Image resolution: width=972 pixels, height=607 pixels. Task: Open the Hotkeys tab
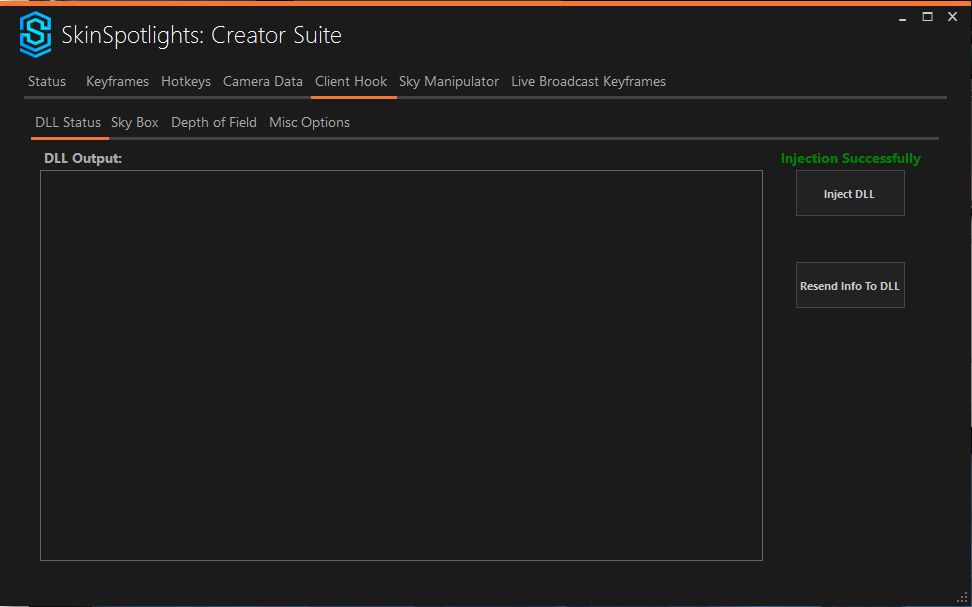tap(186, 81)
